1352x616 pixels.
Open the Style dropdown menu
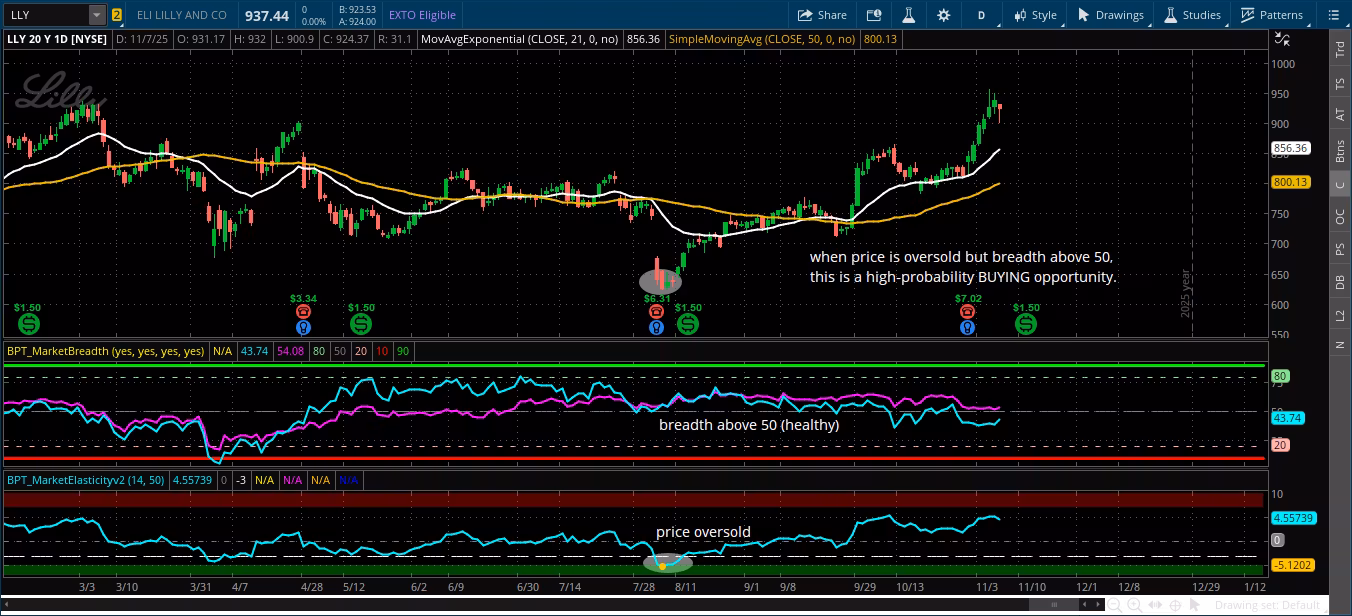1035,15
